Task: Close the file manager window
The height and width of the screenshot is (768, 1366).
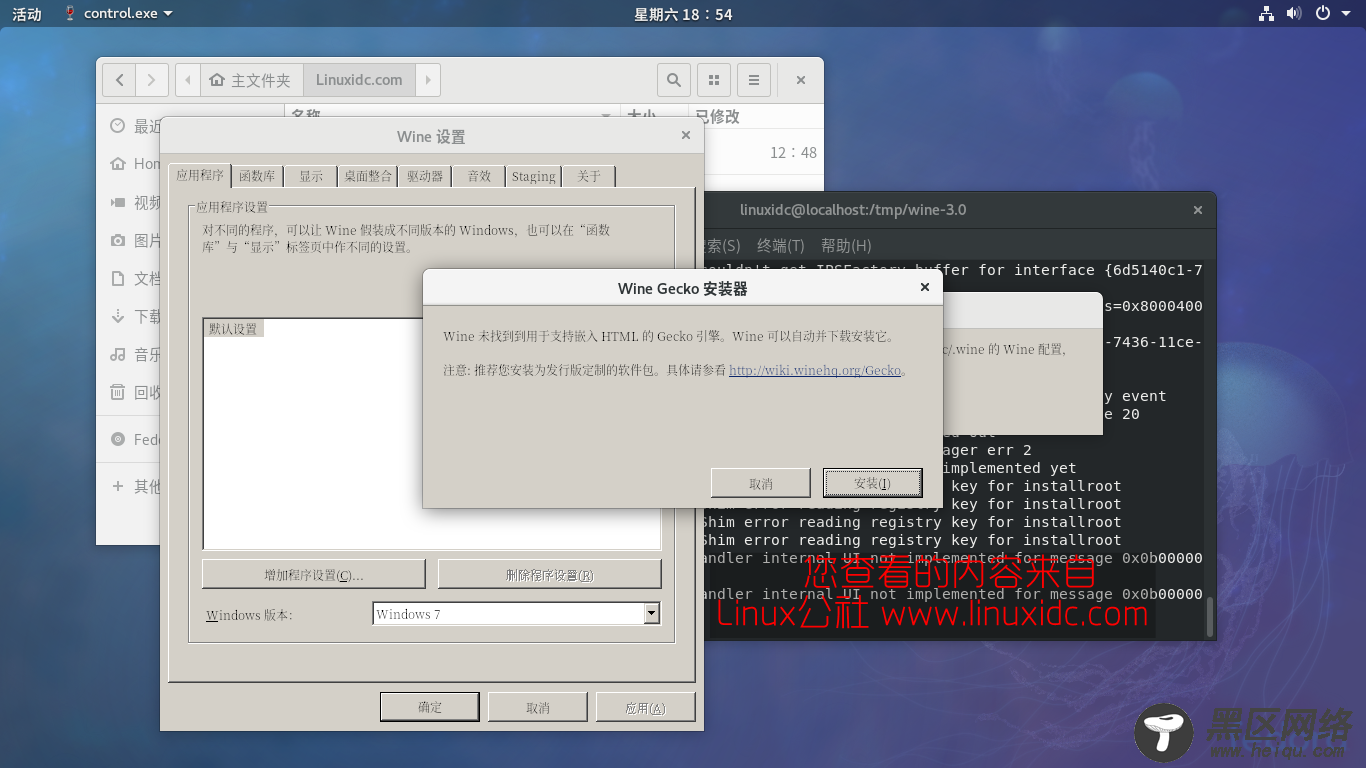Action: click(x=801, y=80)
